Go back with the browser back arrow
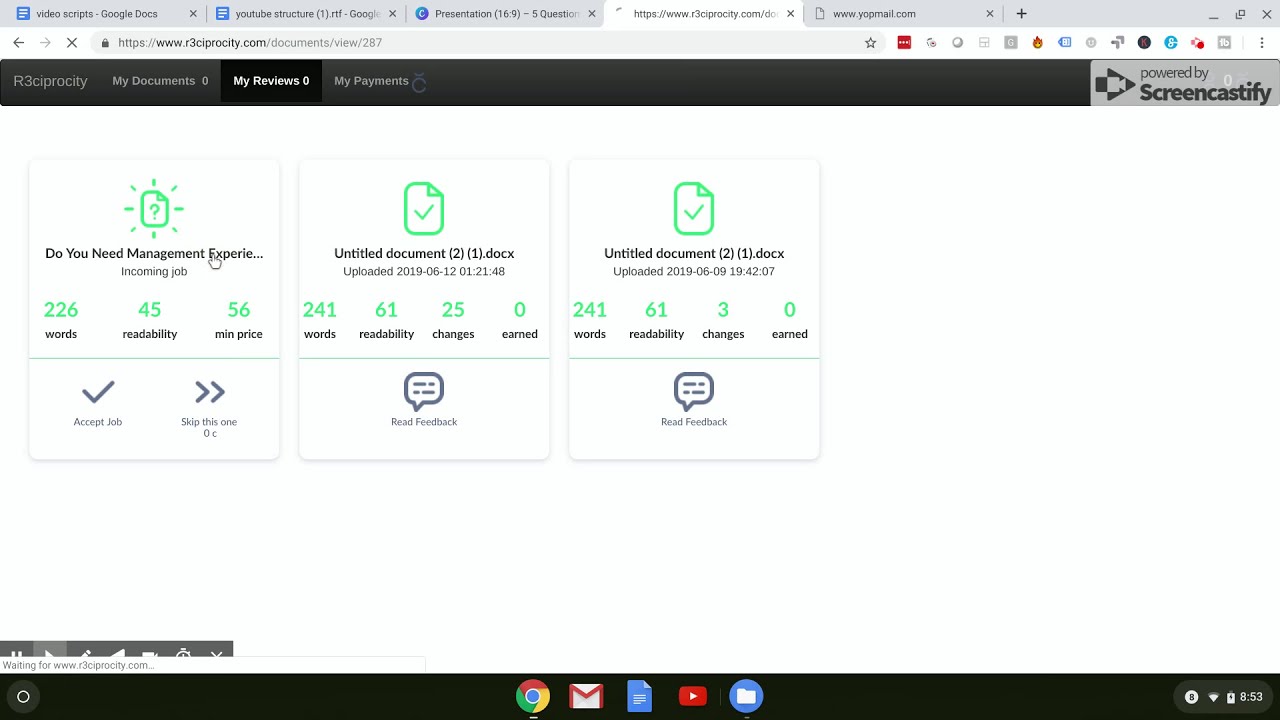The height and width of the screenshot is (720, 1280). [x=18, y=43]
